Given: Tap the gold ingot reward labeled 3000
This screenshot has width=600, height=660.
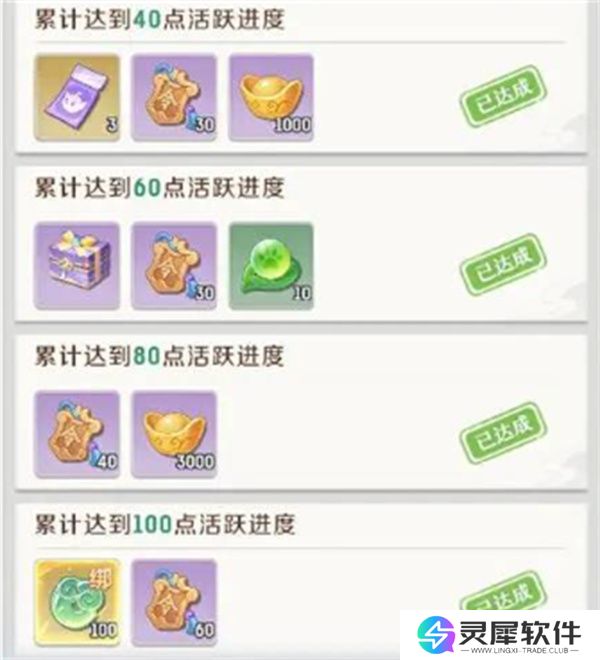Looking at the screenshot, I should tap(174, 434).
